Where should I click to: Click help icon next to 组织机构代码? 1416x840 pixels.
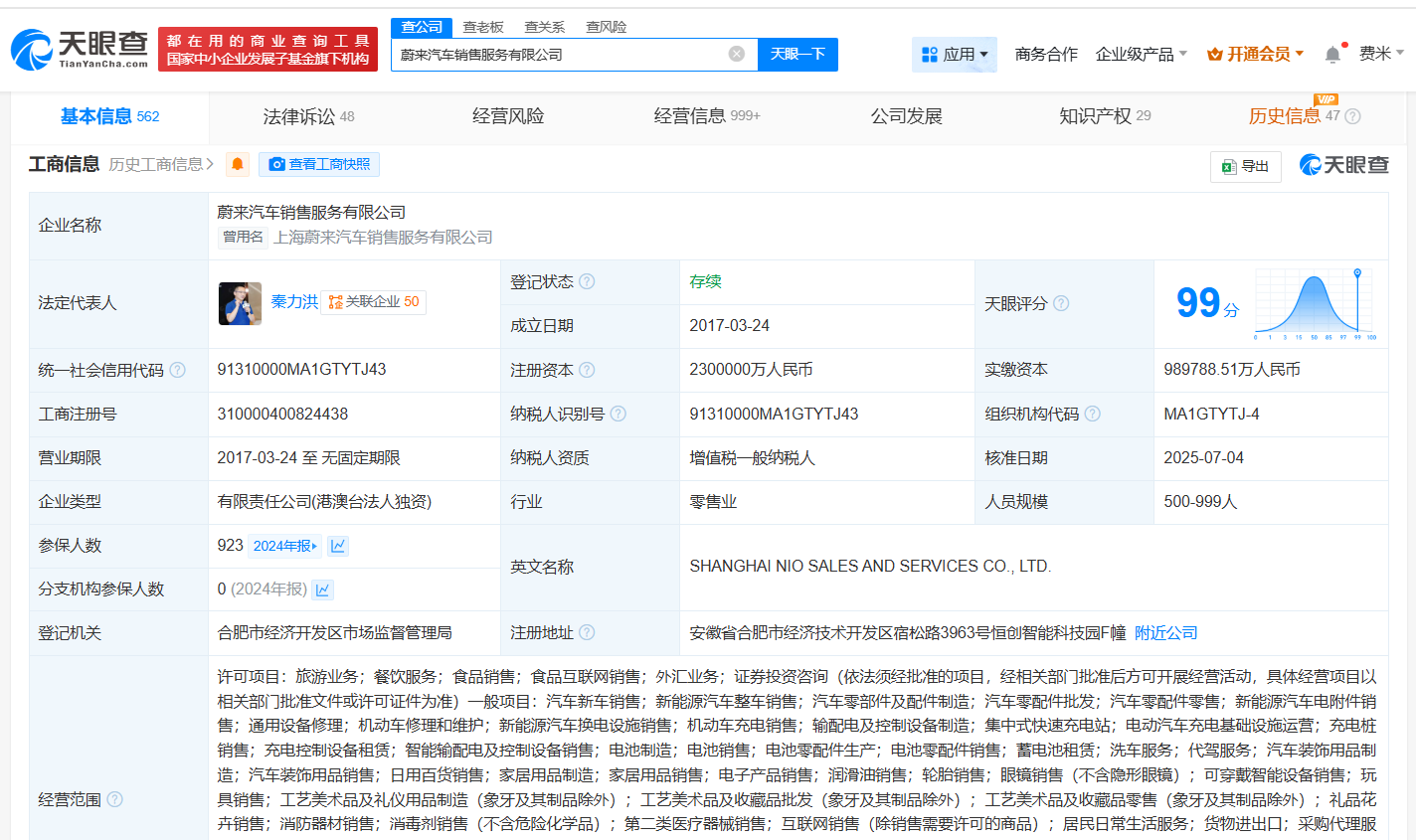coord(1092,414)
